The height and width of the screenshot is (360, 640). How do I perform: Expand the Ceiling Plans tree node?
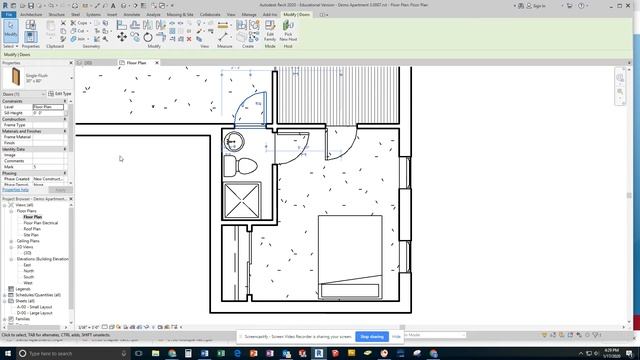(11, 241)
